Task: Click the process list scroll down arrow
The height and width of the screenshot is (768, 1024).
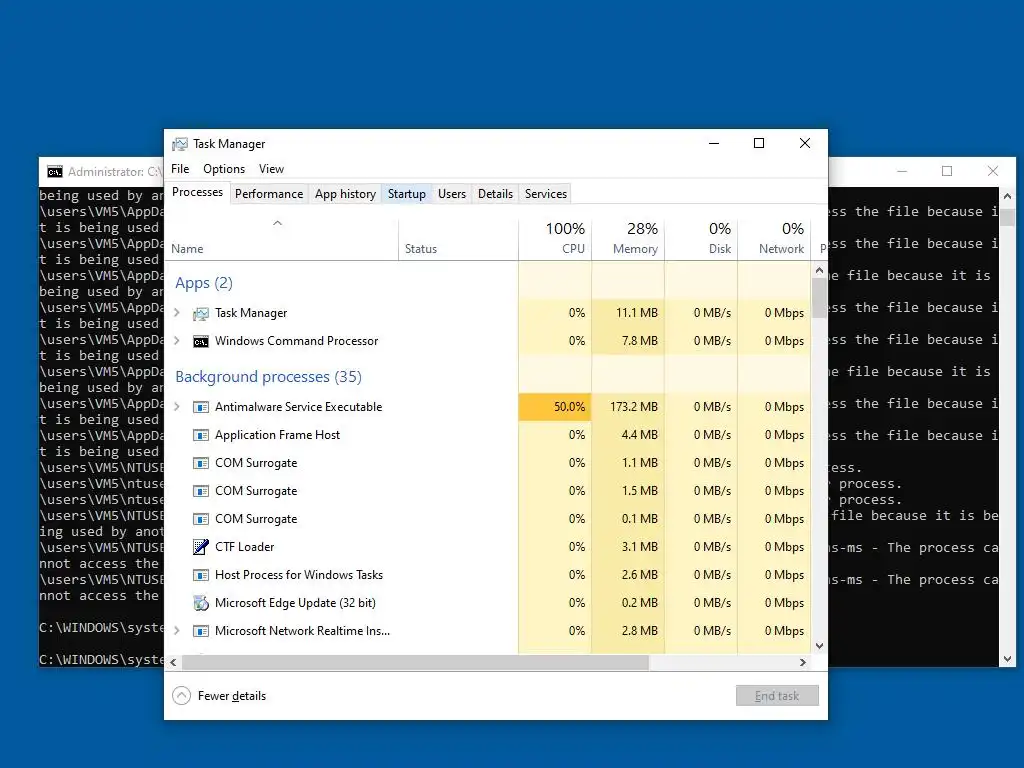Action: 820,646
